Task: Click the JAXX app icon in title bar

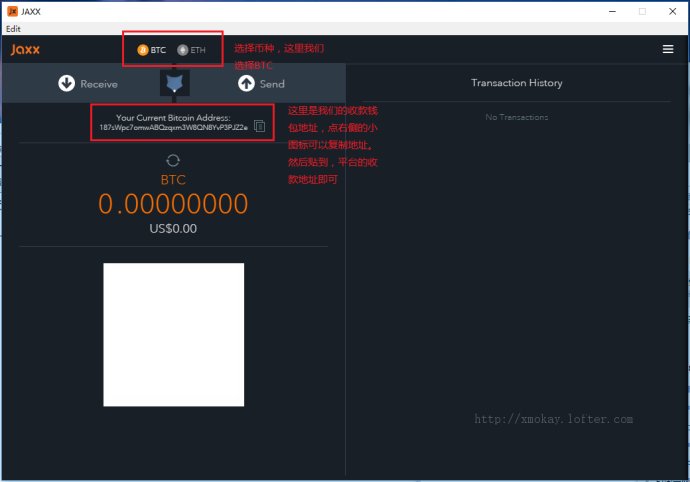Action: pyautogui.click(x=12, y=11)
